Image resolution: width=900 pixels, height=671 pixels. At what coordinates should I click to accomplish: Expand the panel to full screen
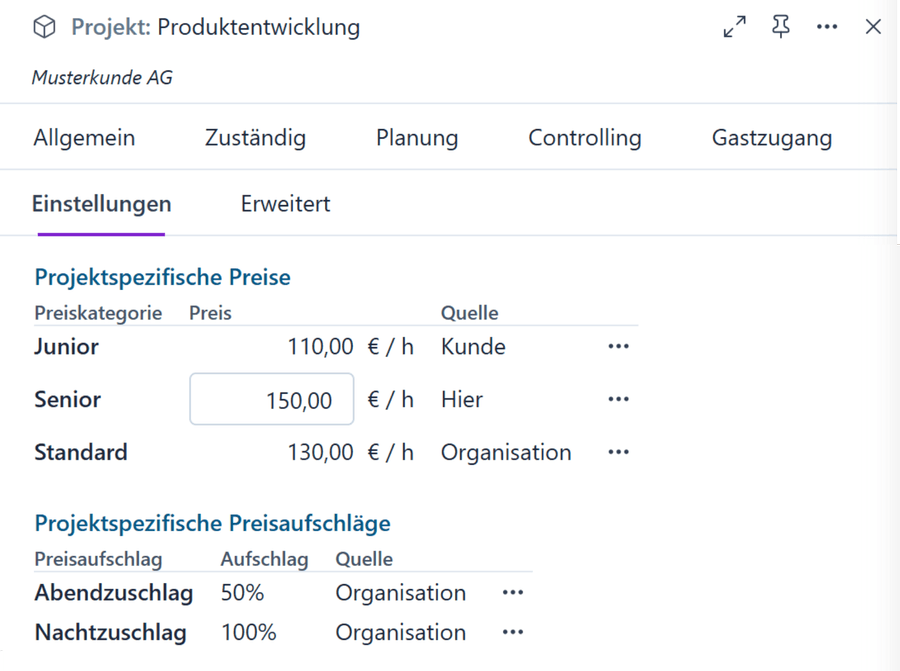(x=735, y=26)
